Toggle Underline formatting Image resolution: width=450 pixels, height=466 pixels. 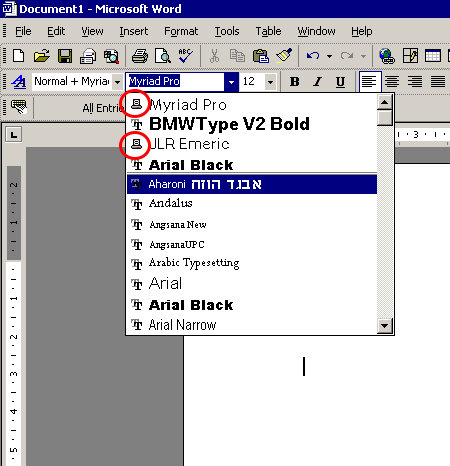340,81
